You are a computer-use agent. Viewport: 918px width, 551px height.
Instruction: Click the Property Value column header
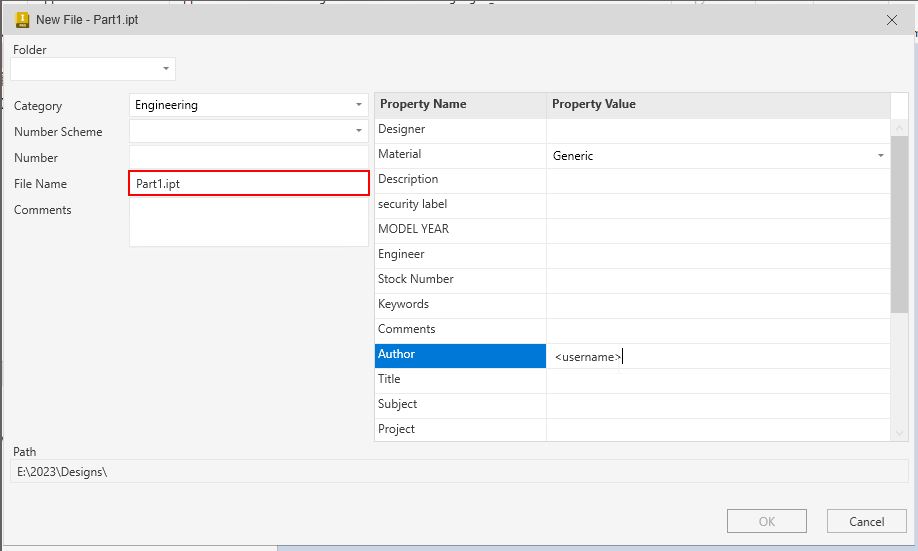[716, 104]
